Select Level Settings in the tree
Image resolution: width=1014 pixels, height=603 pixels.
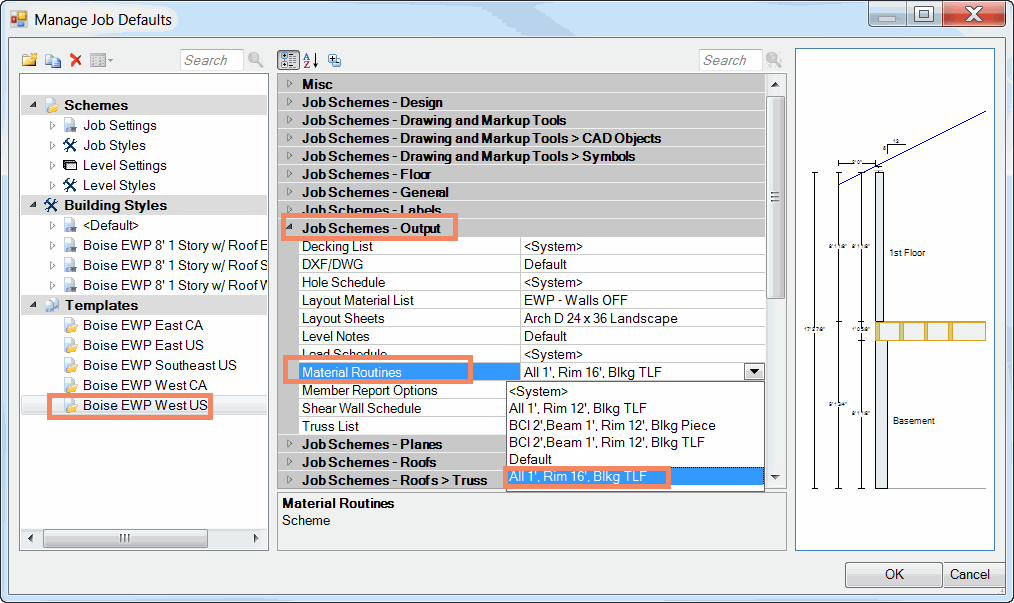[125, 166]
